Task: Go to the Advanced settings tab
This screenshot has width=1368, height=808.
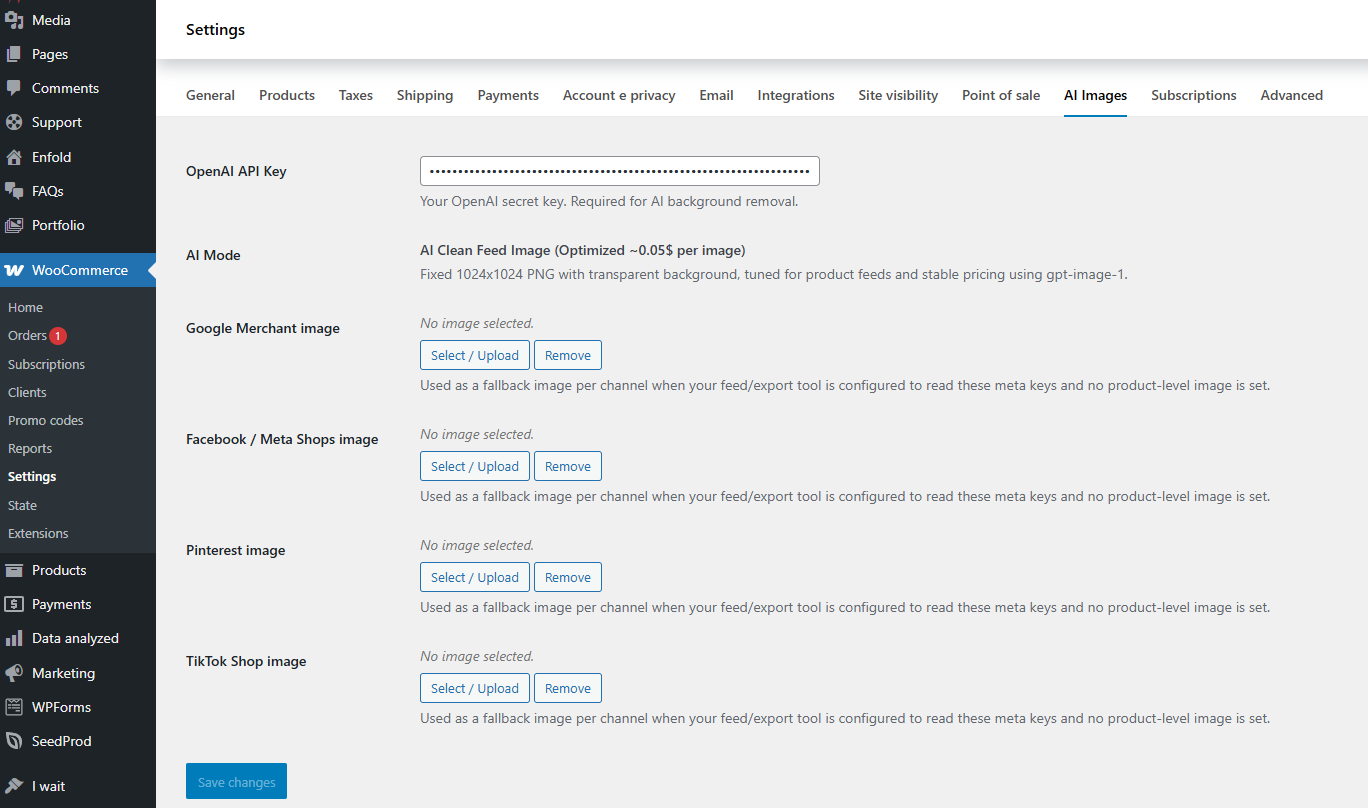Action: (x=1292, y=95)
